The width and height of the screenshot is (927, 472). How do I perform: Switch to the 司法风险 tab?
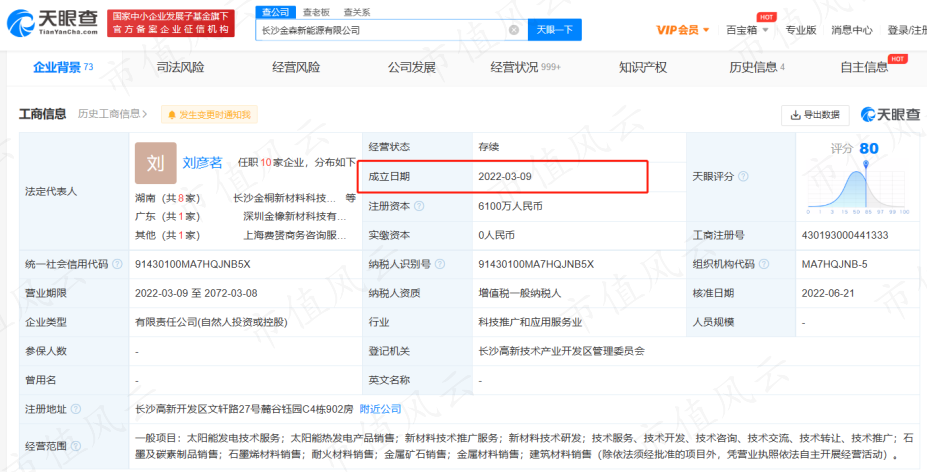pyautogui.click(x=180, y=67)
